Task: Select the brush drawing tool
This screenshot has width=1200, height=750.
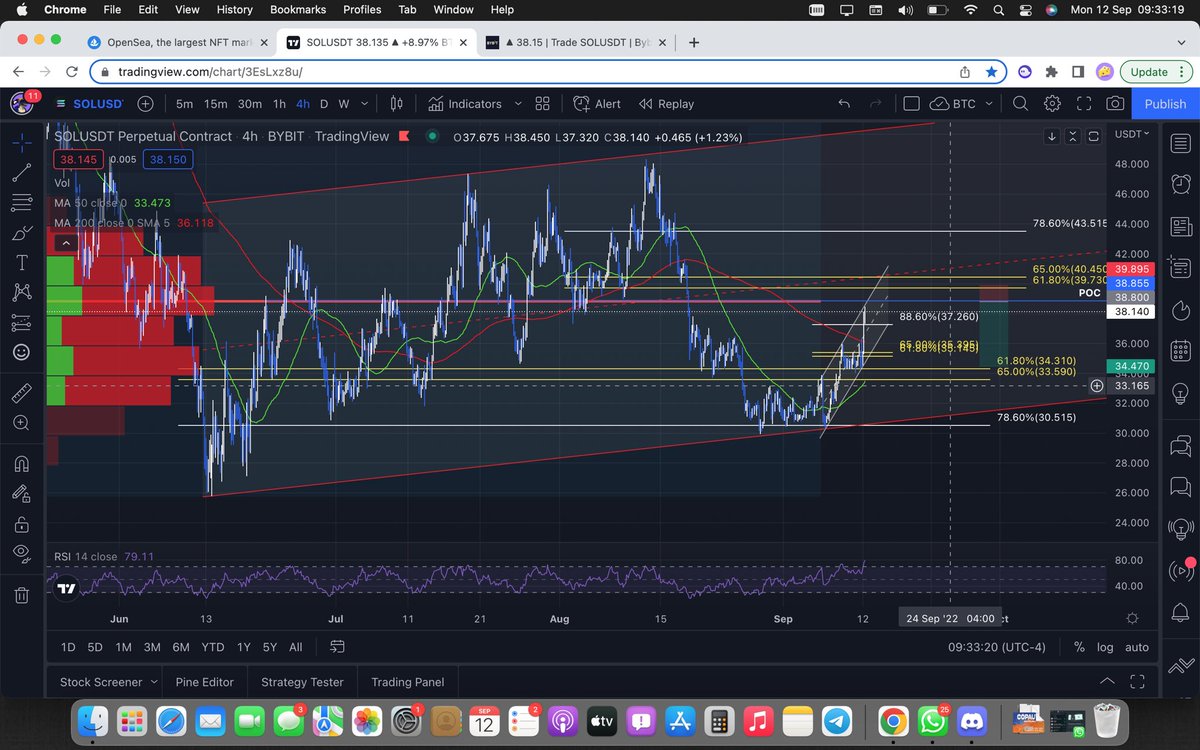Action: point(21,233)
